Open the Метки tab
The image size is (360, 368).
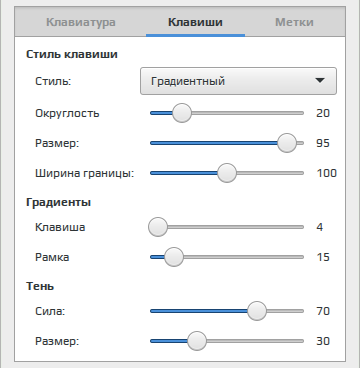coord(294,22)
